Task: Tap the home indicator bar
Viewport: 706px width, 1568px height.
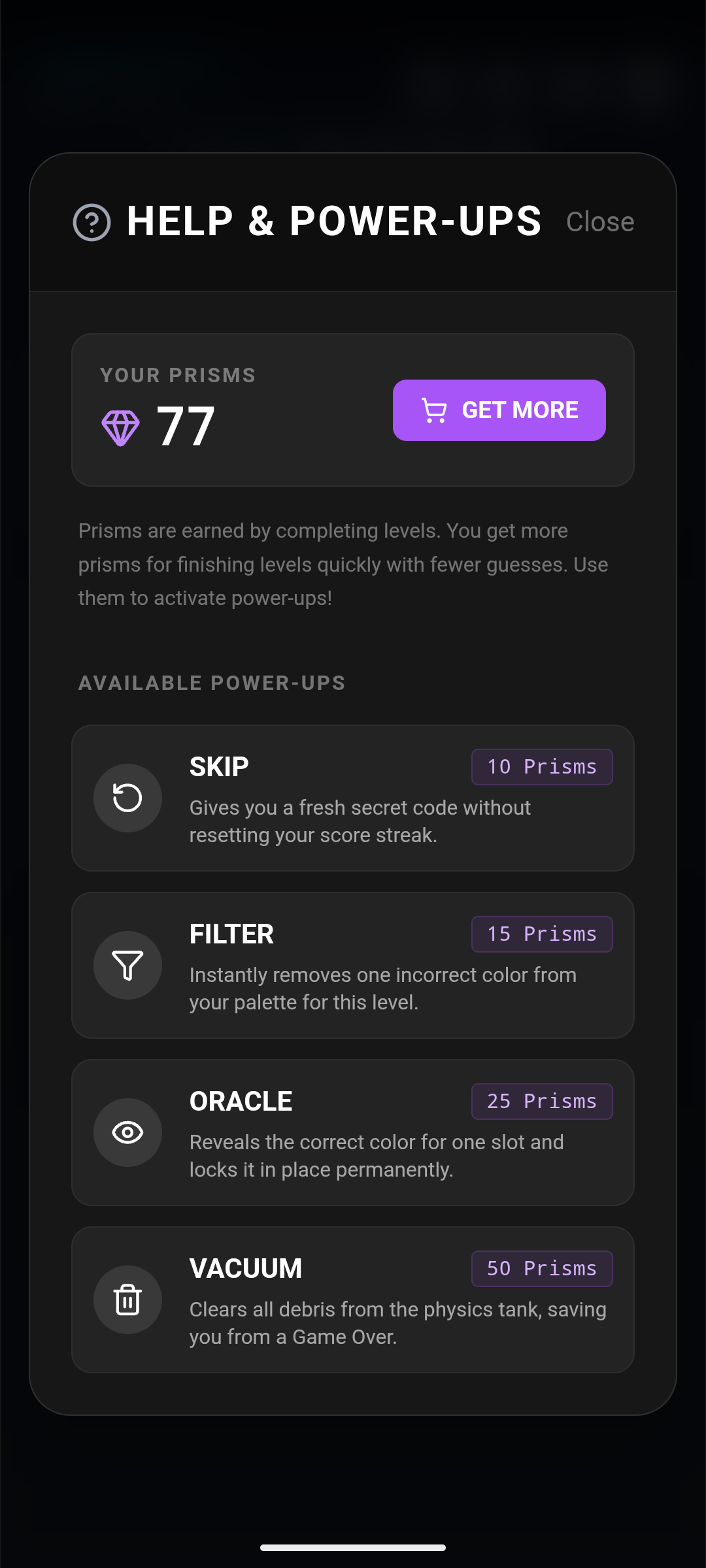Action: 353,1547
